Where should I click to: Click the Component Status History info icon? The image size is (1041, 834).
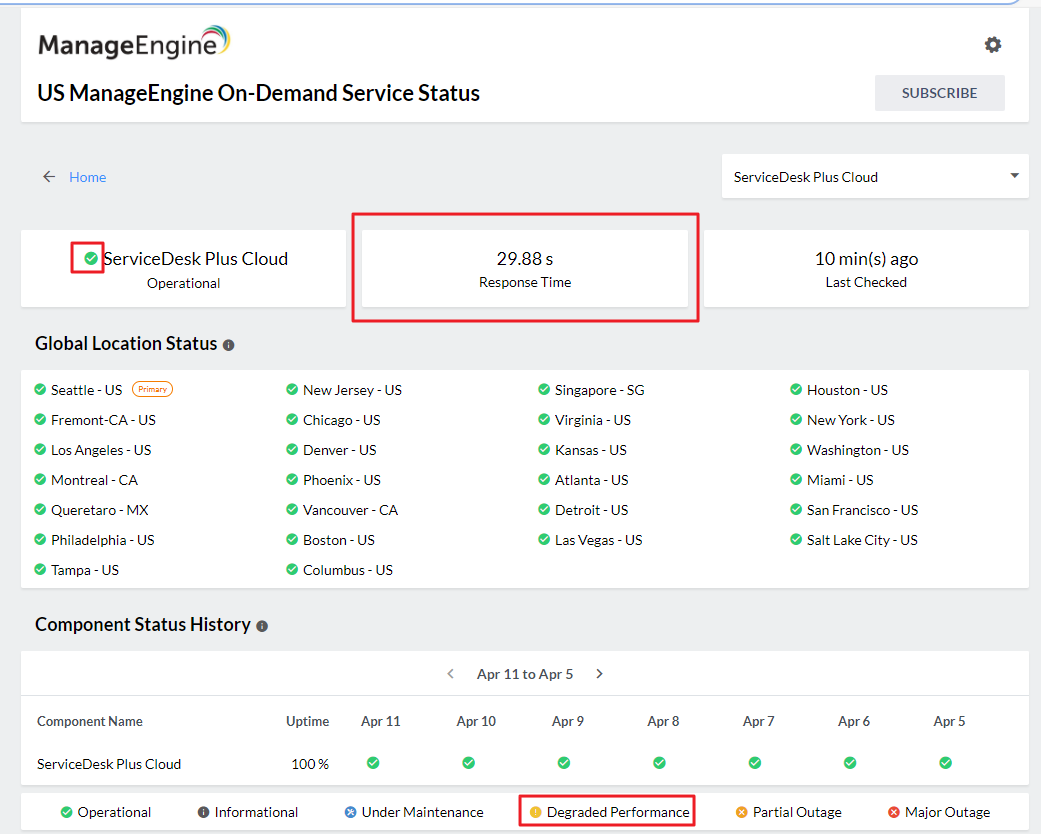point(262,626)
